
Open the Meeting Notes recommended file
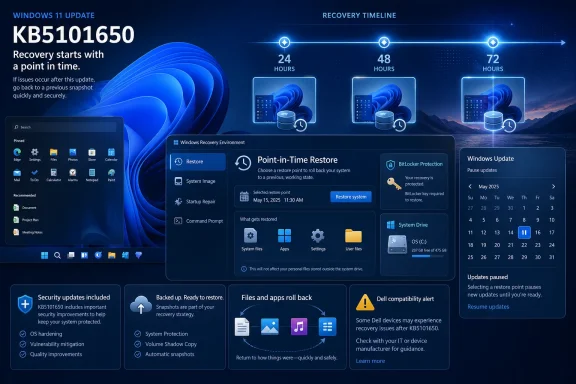coord(28,232)
